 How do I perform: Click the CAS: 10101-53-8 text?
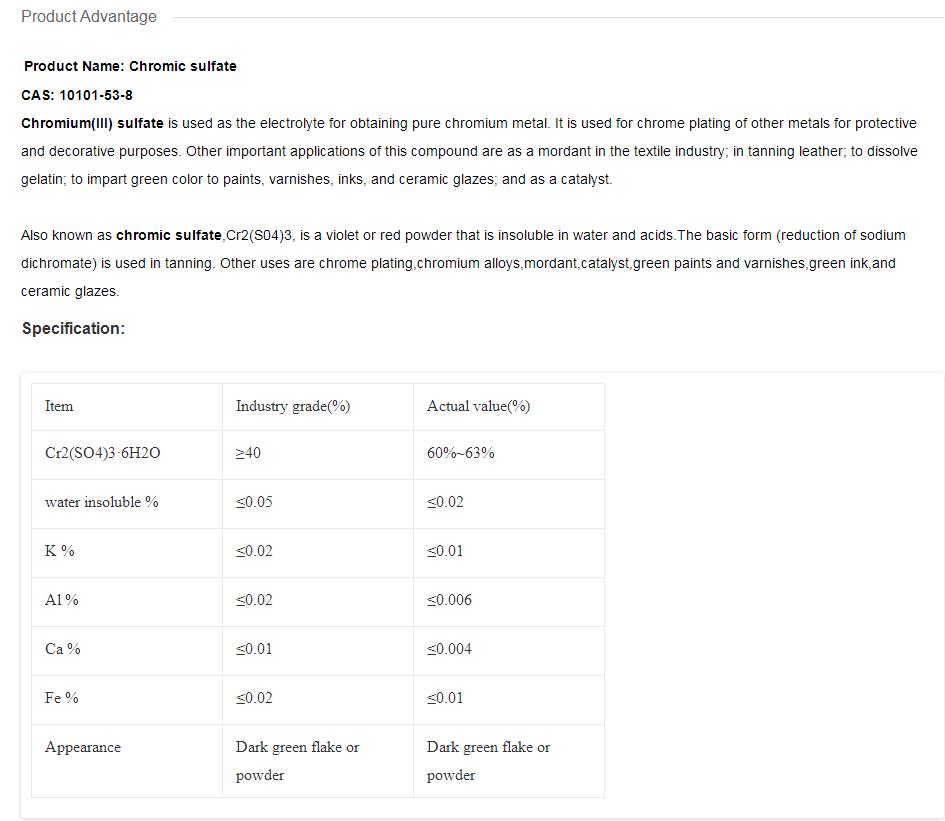pyautogui.click(x=77, y=95)
